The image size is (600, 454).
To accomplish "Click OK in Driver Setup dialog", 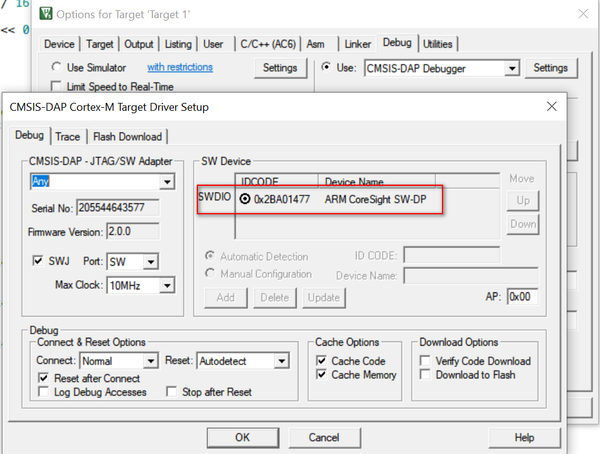I will click(x=243, y=438).
